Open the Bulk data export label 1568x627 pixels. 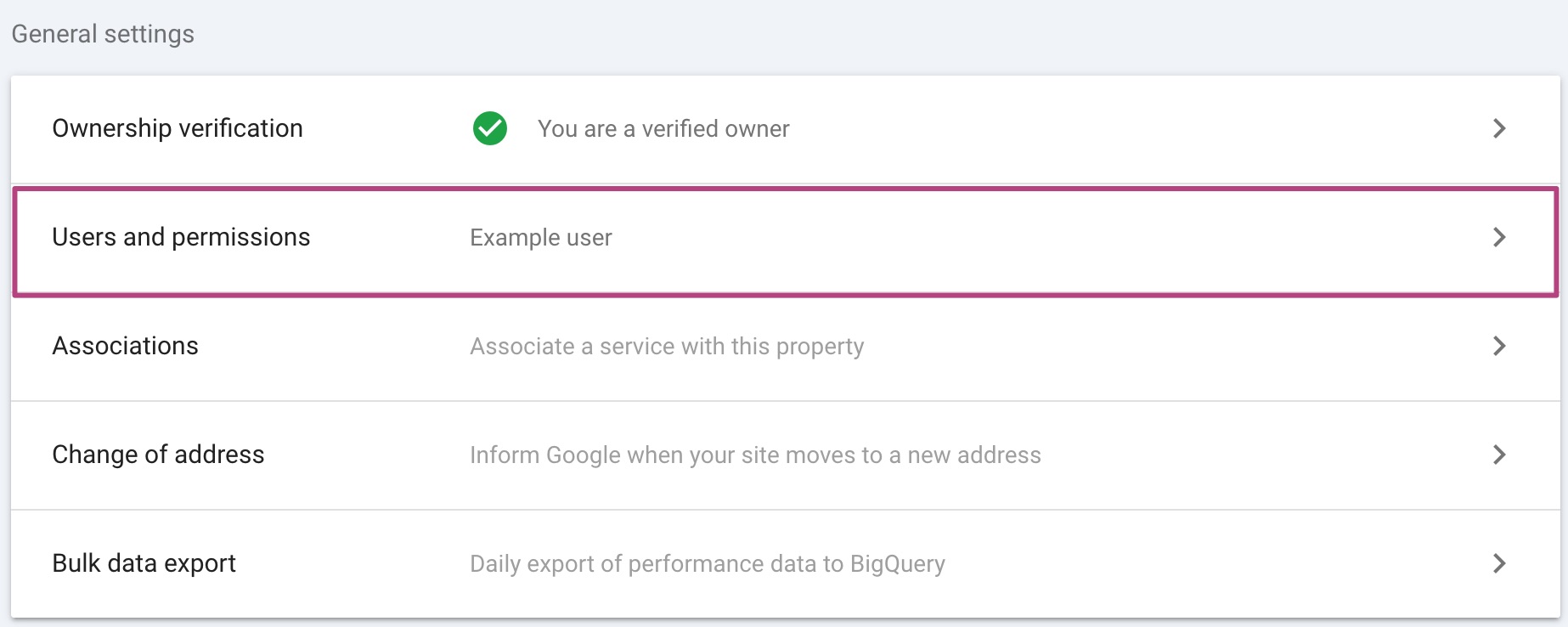coord(144,563)
